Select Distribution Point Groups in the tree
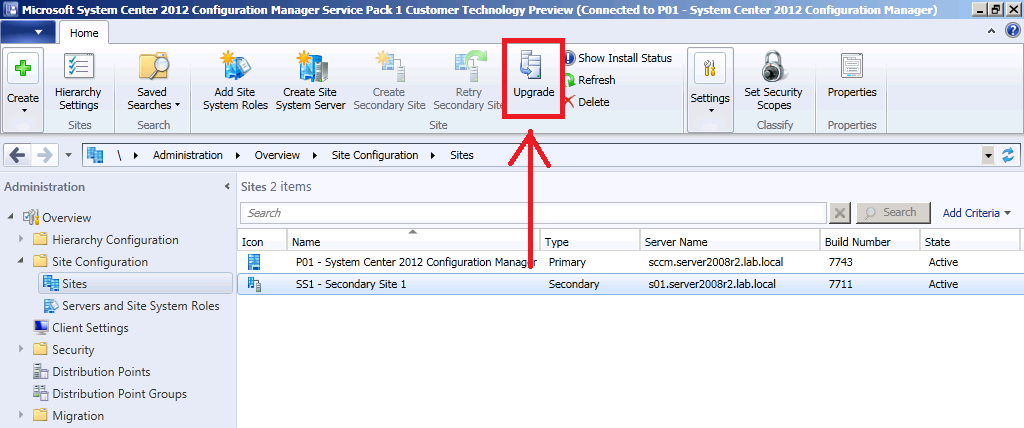1024x428 pixels. pos(120,394)
